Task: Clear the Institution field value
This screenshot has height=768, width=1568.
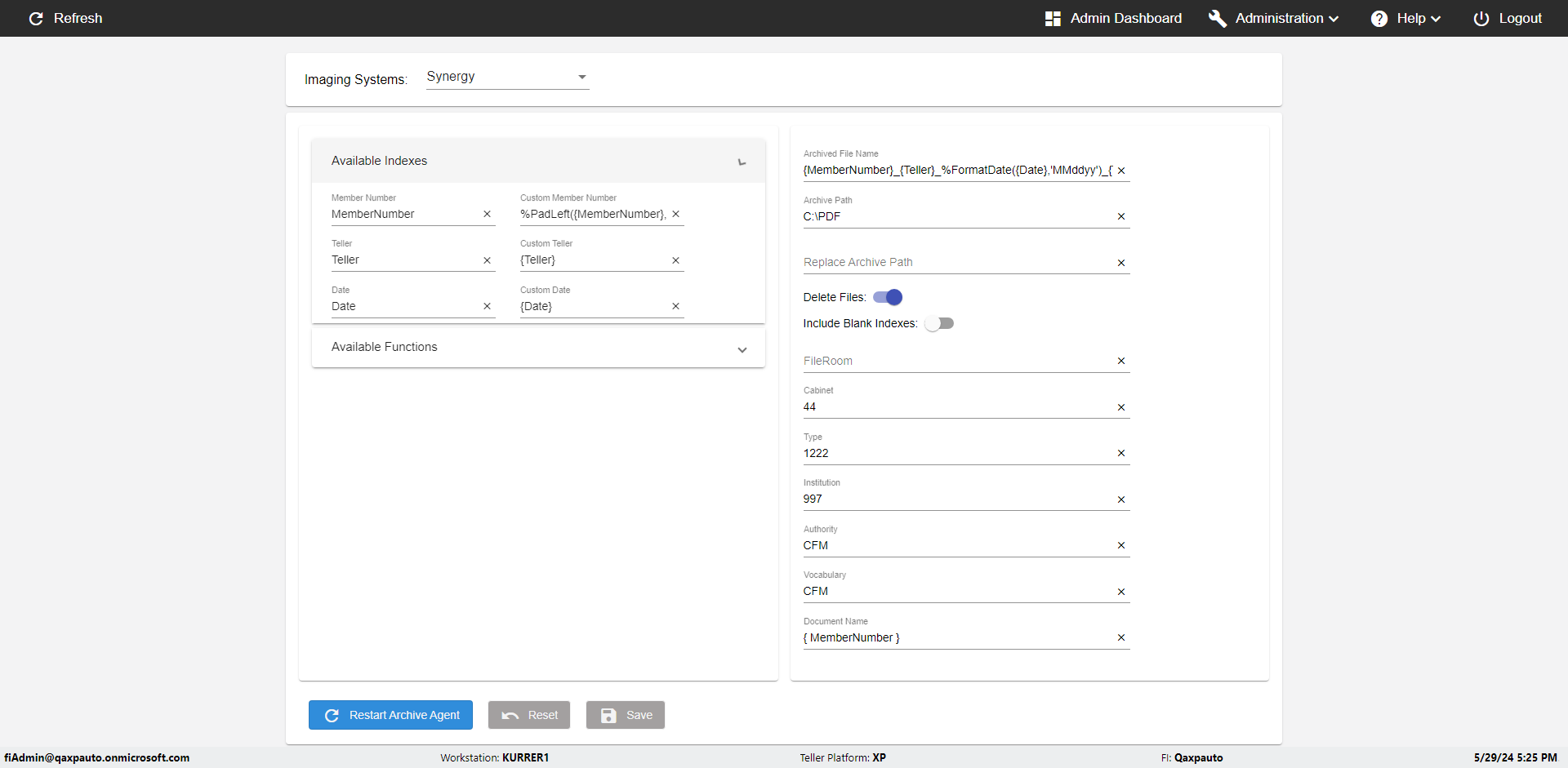Action: (1121, 499)
